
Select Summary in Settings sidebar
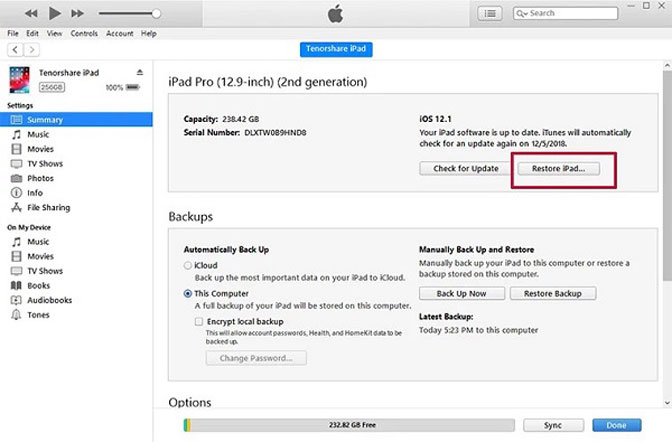point(76,120)
